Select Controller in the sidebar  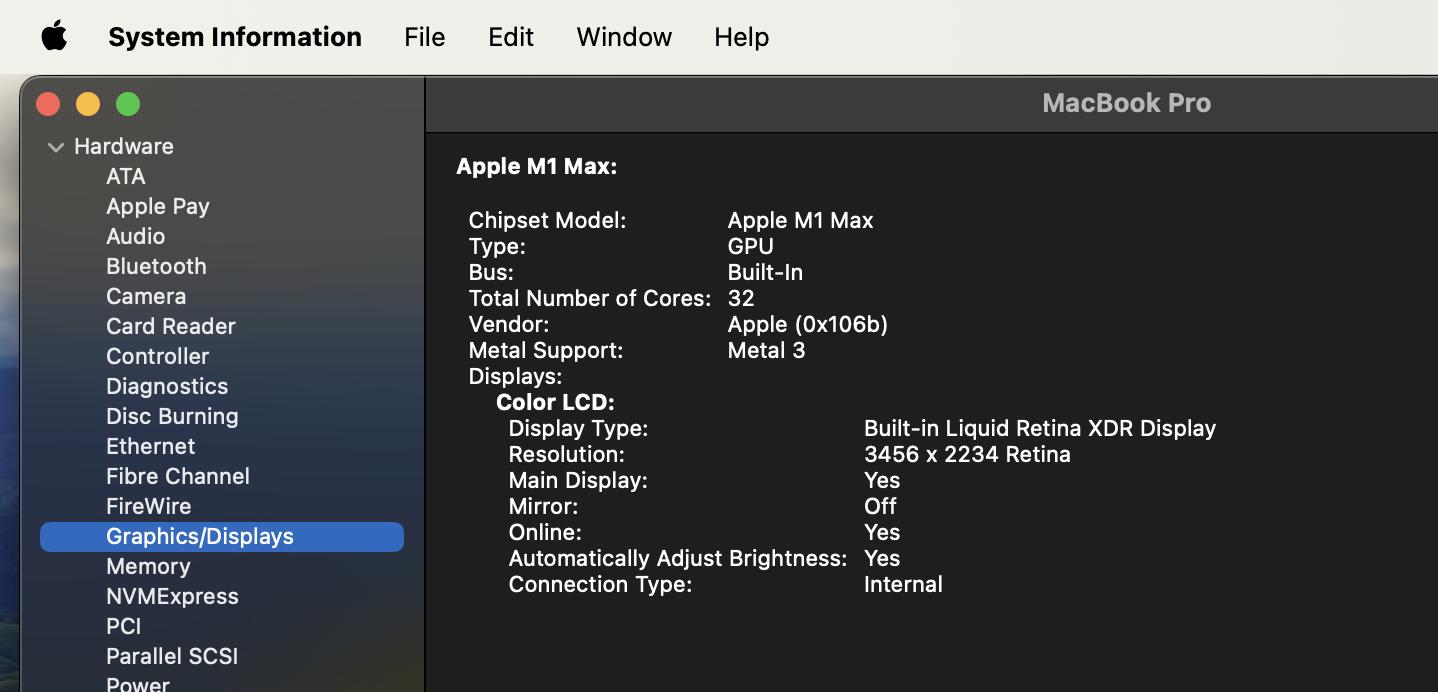click(x=158, y=356)
